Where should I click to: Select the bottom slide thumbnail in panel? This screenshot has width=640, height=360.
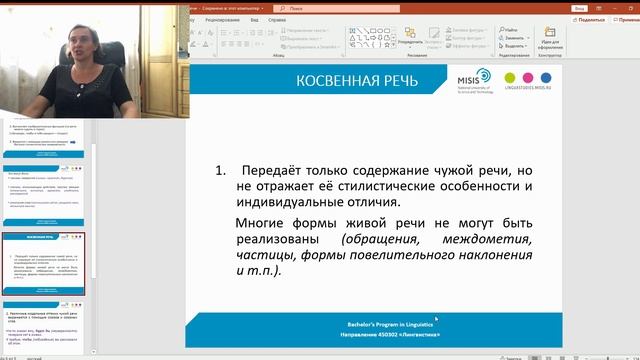(x=44, y=328)
